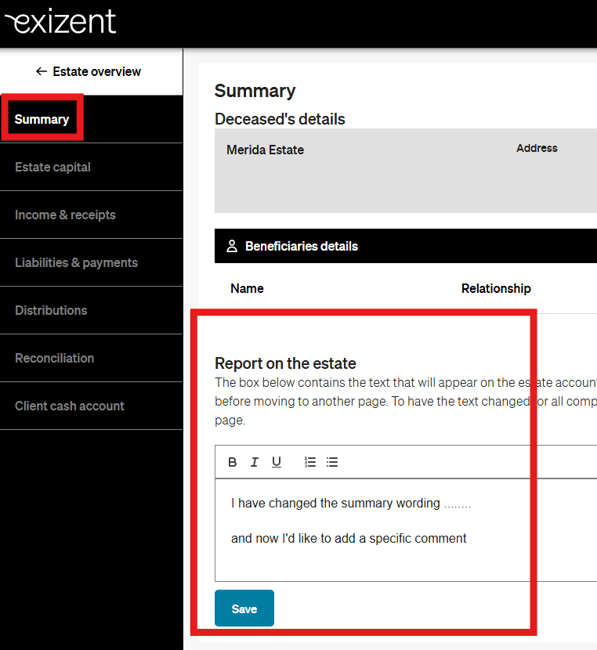Go to Estate capital section
This screenshot has height=650, width=597.
[x=53, y=167]
